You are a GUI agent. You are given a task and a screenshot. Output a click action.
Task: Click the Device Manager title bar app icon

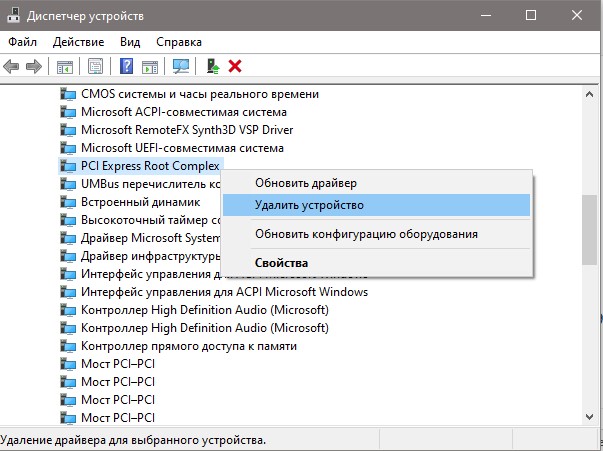pyautogui.click(x=13, y=15)
